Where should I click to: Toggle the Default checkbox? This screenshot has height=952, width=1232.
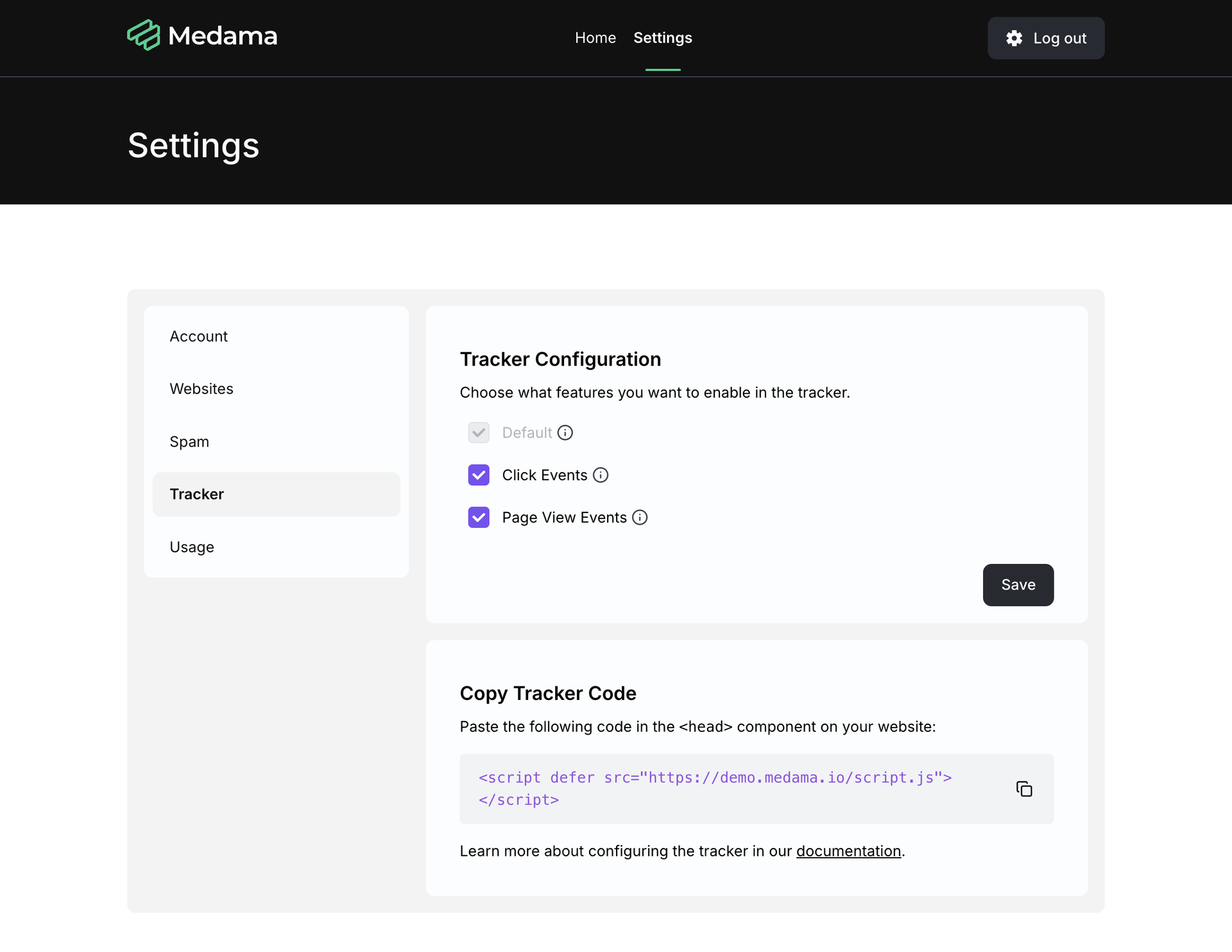(x=479, y=433)
